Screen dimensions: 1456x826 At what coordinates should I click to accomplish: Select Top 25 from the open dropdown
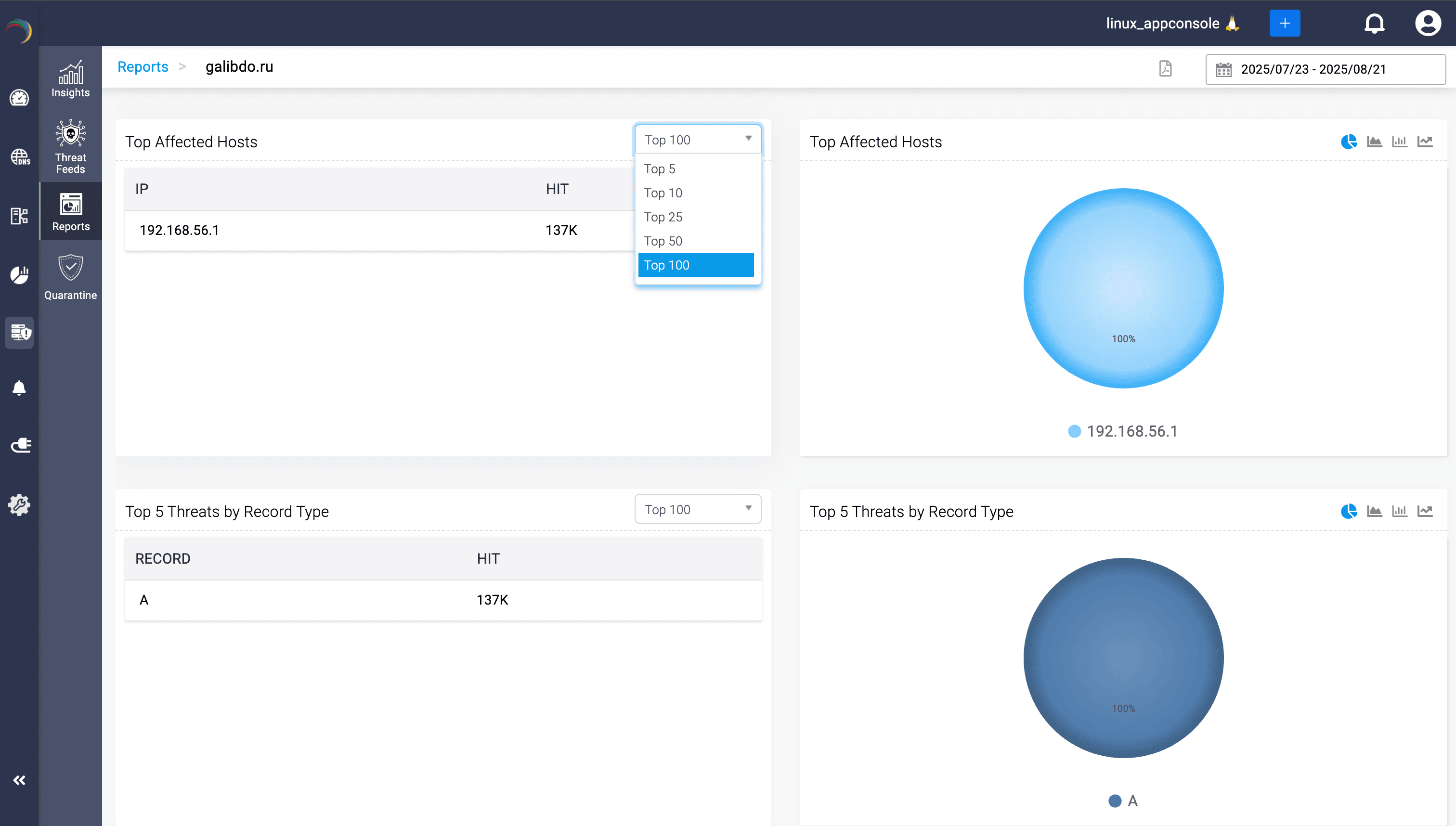(663, 217)
